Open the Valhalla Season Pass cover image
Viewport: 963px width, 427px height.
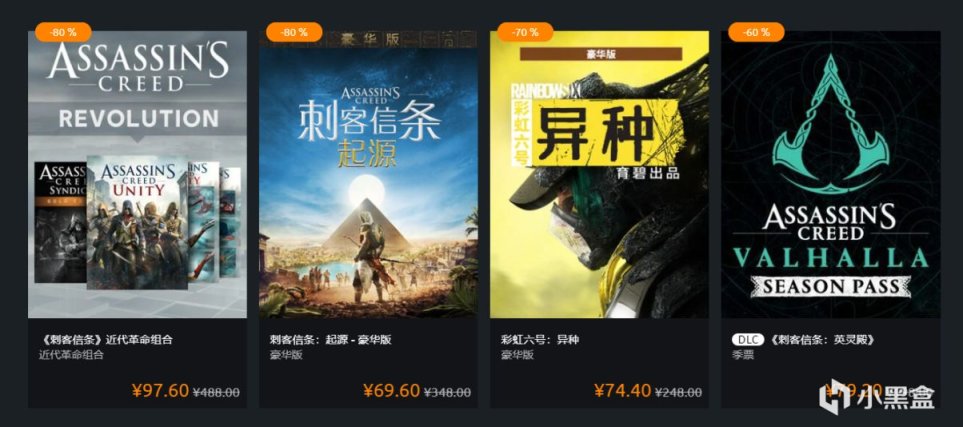830,174
